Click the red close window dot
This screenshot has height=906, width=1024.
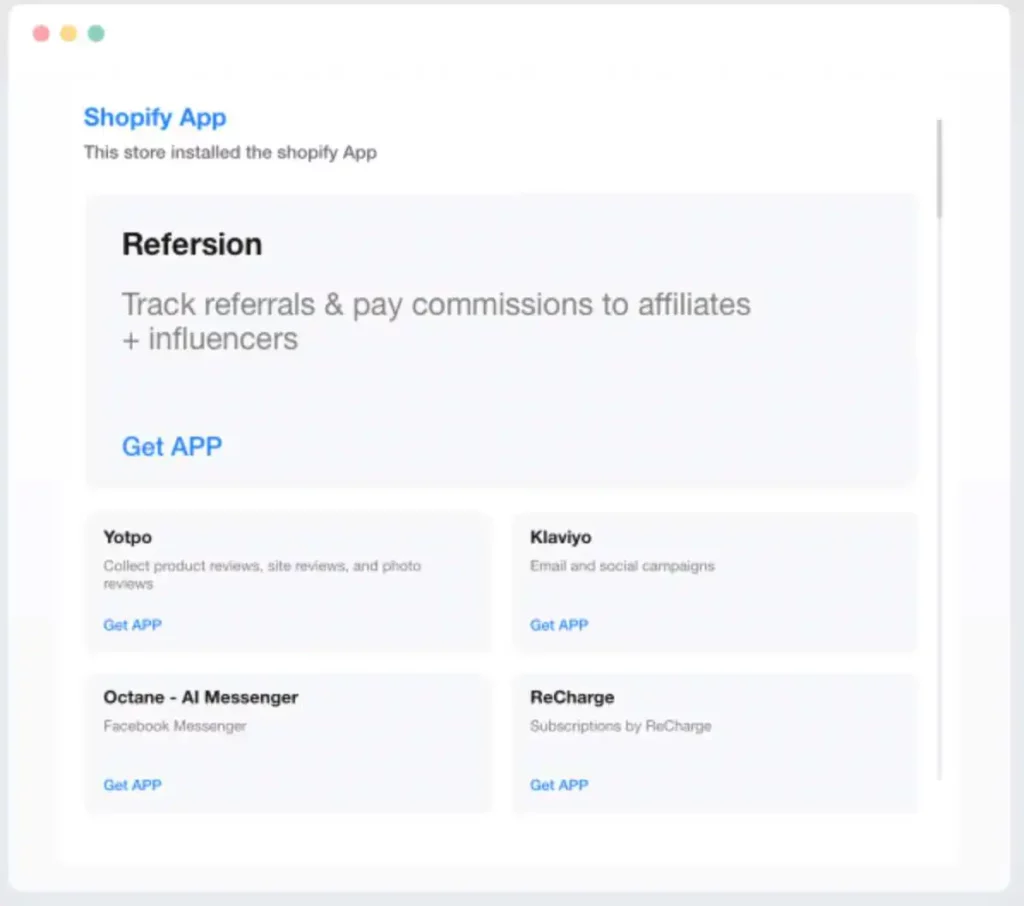tap(41, 33)
